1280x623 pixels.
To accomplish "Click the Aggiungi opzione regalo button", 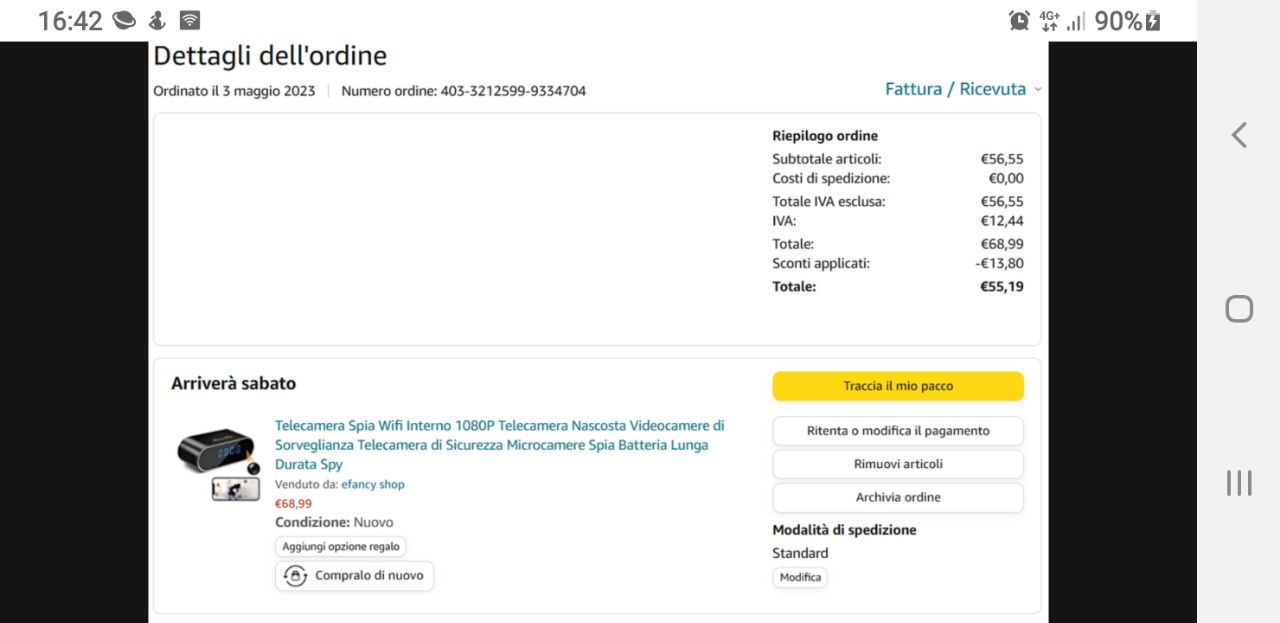I will pos(340,546).
